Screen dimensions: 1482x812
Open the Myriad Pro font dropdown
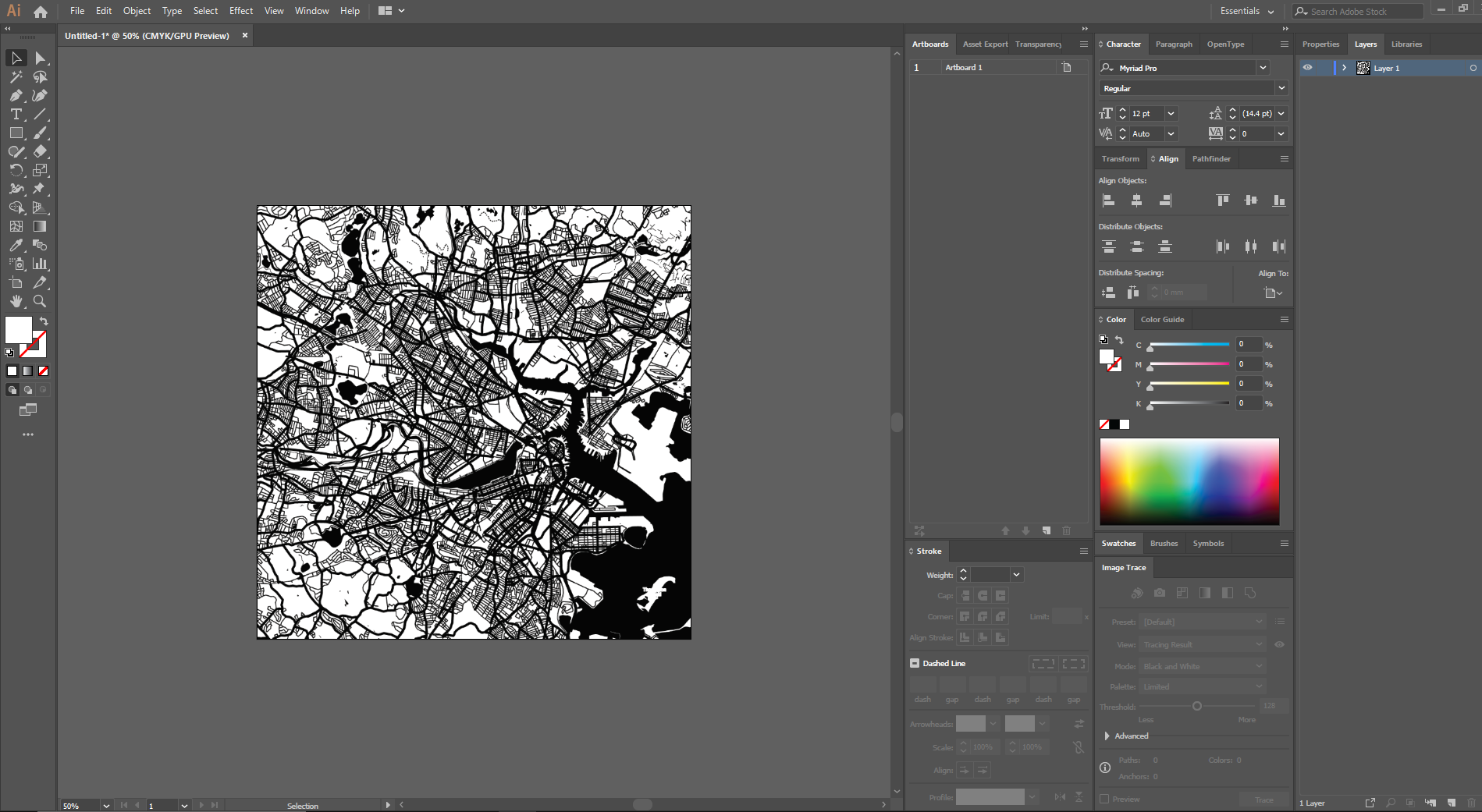tap(1263, 68)
